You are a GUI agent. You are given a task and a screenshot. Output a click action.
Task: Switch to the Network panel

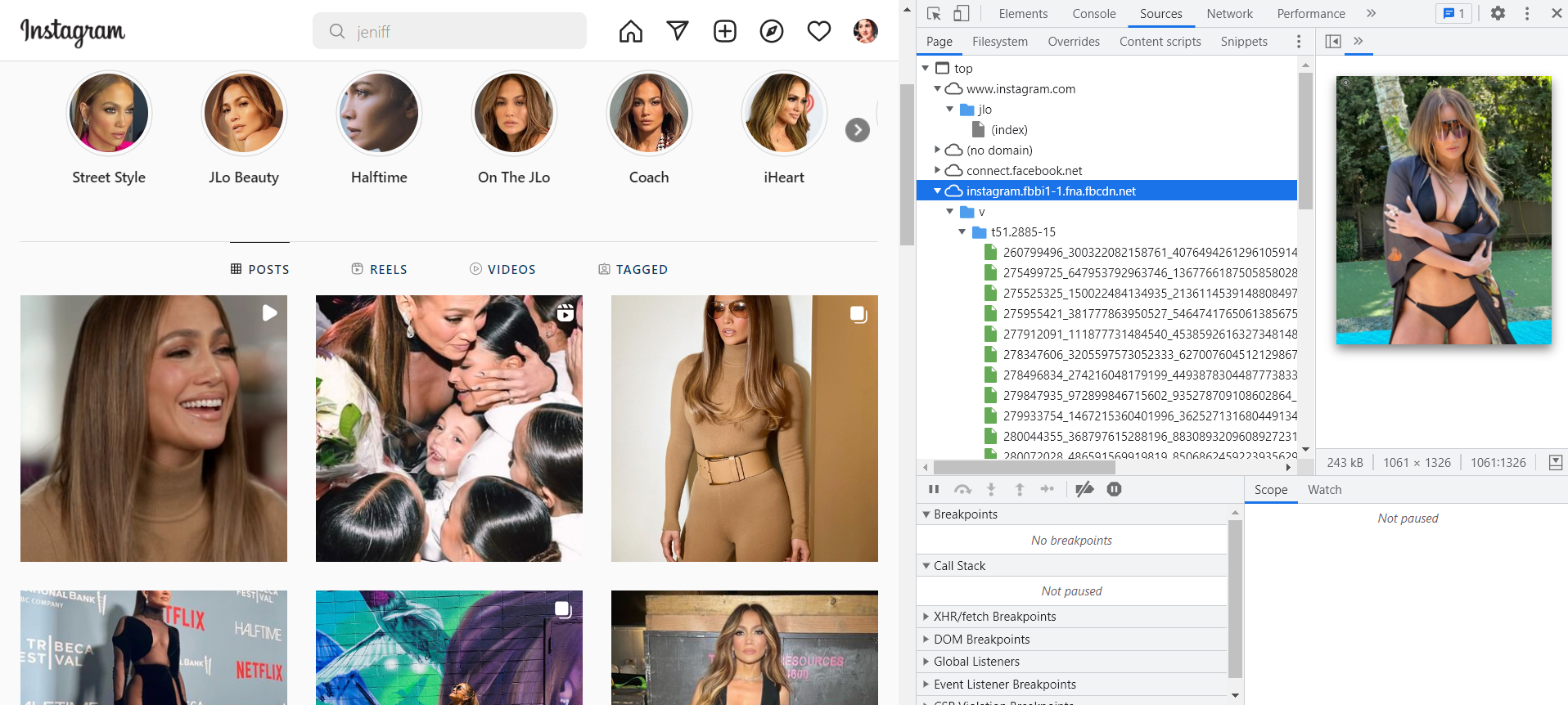click(x=1229, y=13)
